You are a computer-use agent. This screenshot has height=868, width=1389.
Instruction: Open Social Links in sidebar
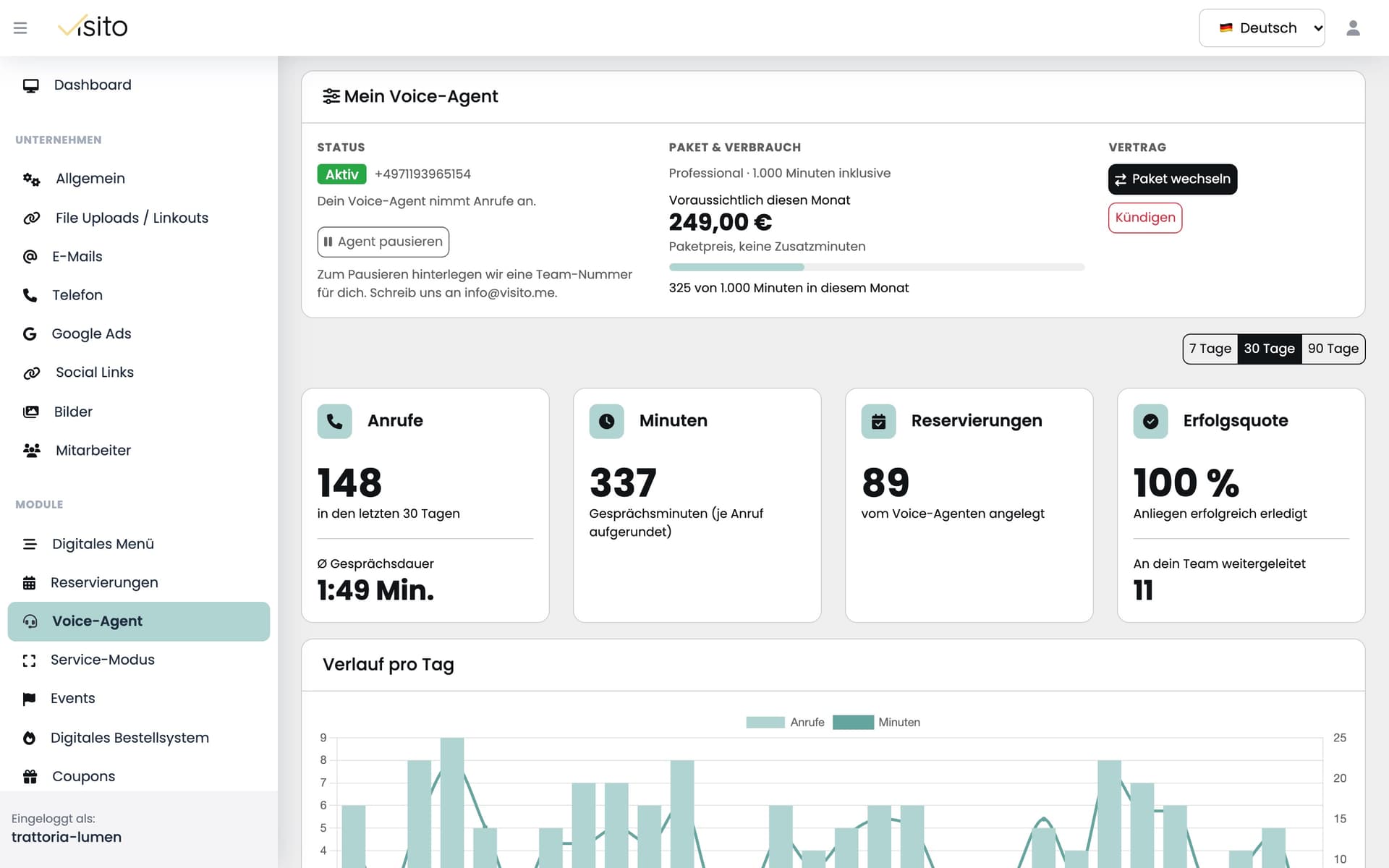[95, 373]
